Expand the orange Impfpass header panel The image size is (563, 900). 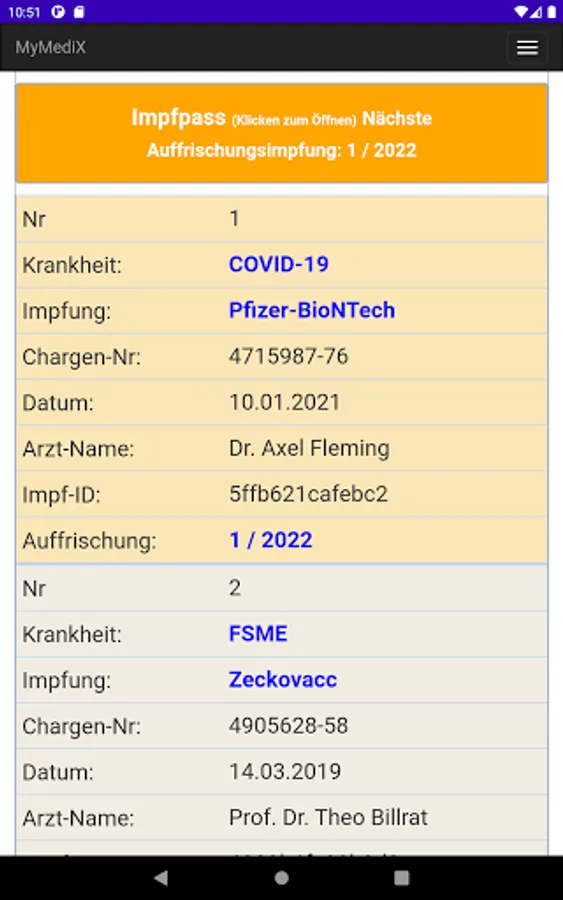tap(282, 133)
